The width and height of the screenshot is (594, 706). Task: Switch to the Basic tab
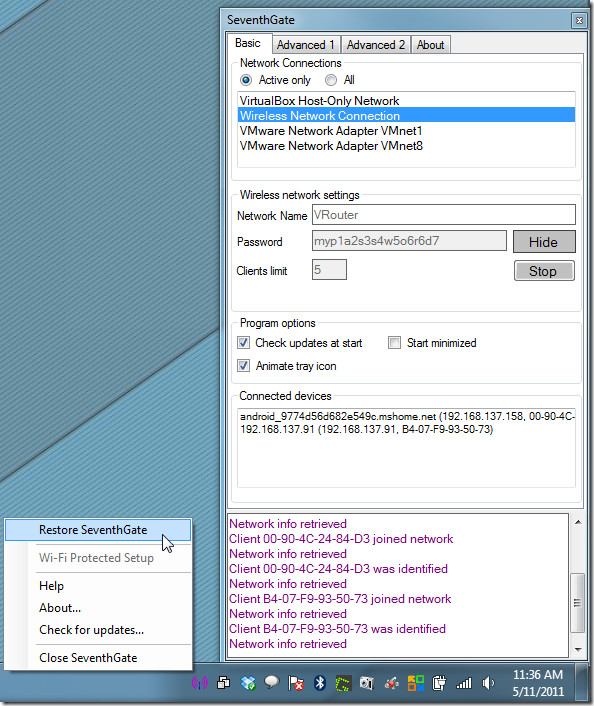coord(248,43)
